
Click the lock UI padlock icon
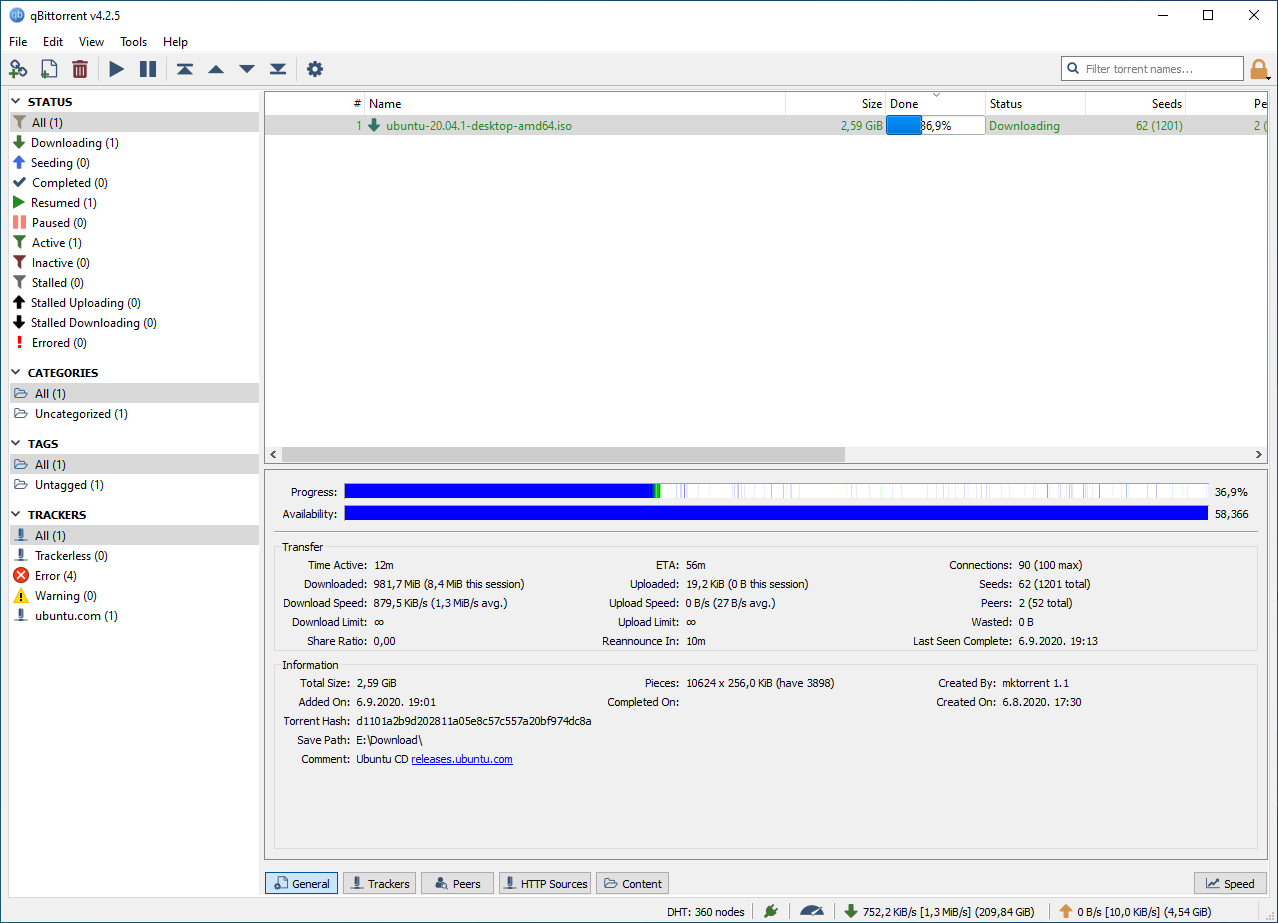[1259, 69]
